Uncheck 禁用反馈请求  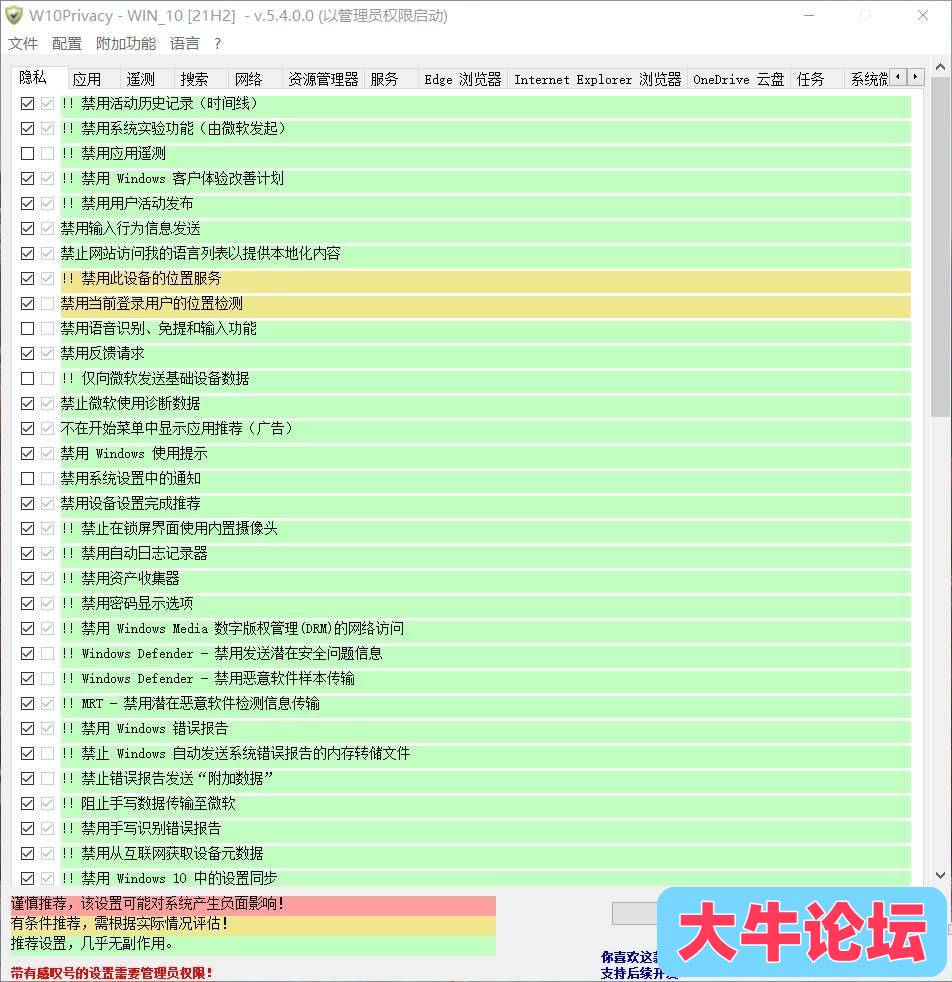pyautogui.click(x=28, y=354)
